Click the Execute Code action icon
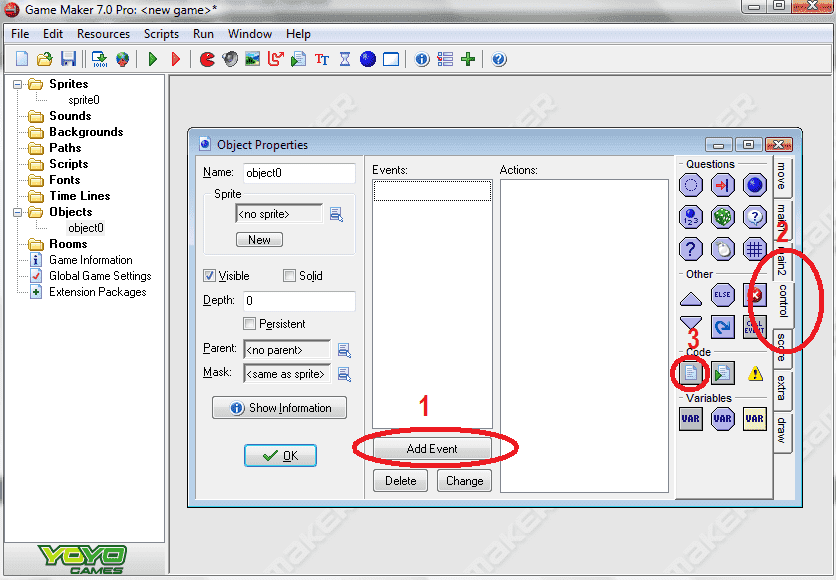Viewport: 836px width, 580px height. (x=690, y=373)
